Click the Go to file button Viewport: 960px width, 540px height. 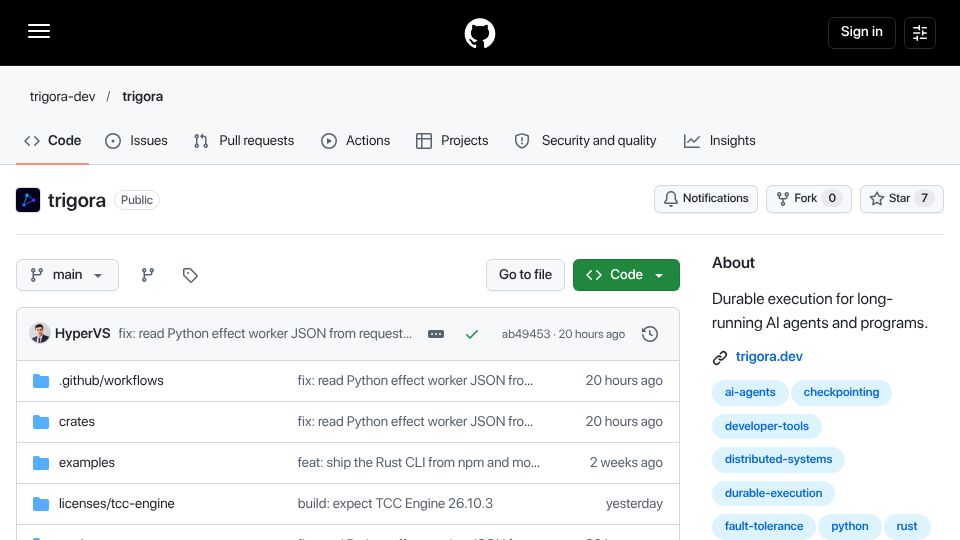(525, 275)
